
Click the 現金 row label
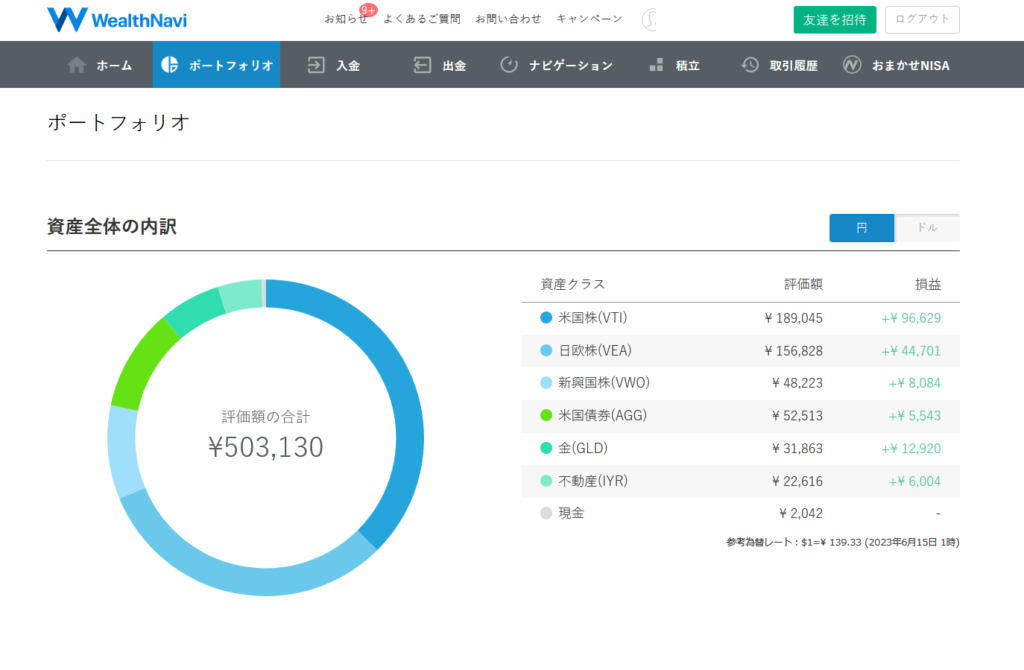pos(571,513)
